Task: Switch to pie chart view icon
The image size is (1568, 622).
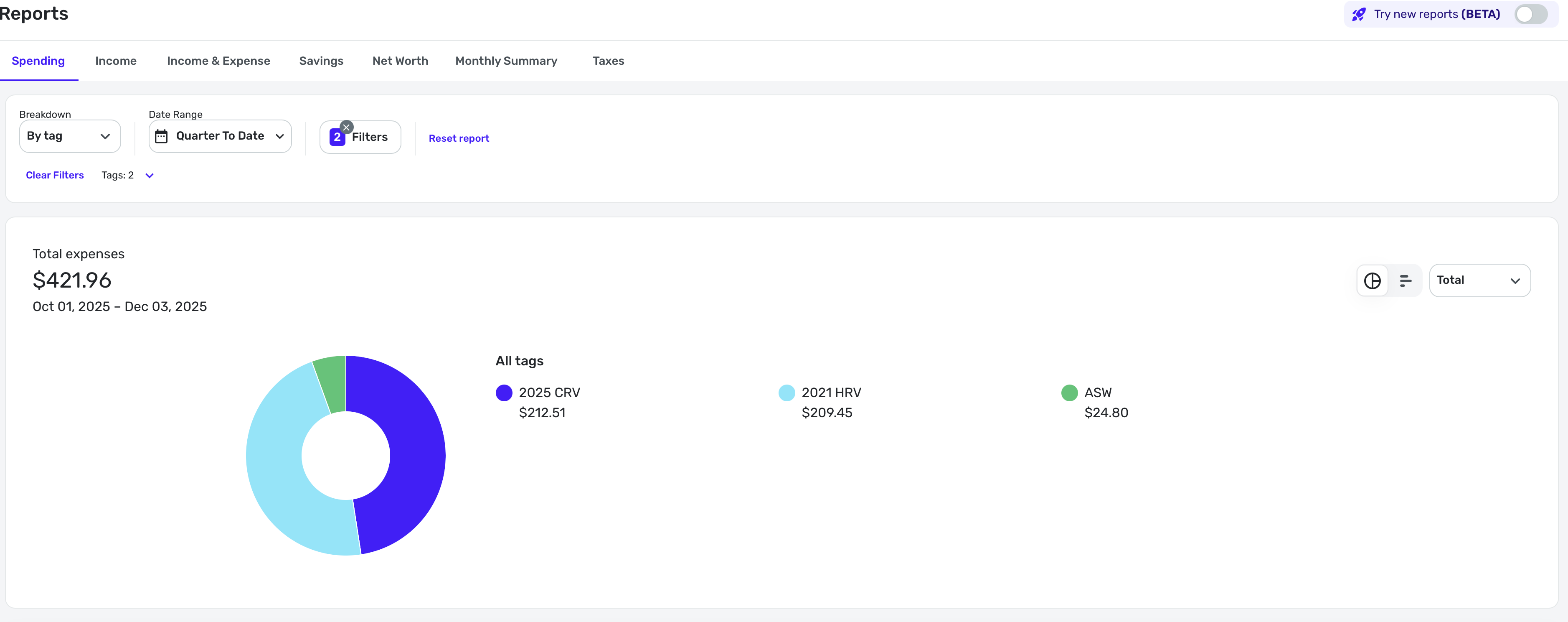Action: 1372,281
